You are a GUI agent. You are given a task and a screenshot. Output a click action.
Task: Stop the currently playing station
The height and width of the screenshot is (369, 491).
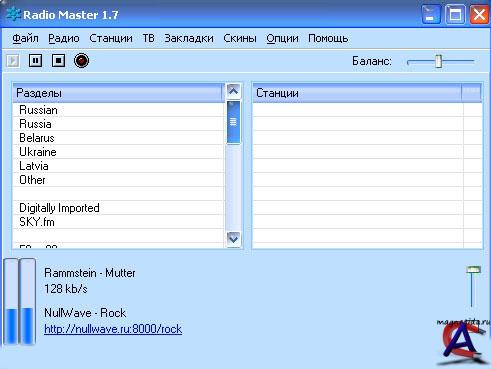[x=58, y=61]
